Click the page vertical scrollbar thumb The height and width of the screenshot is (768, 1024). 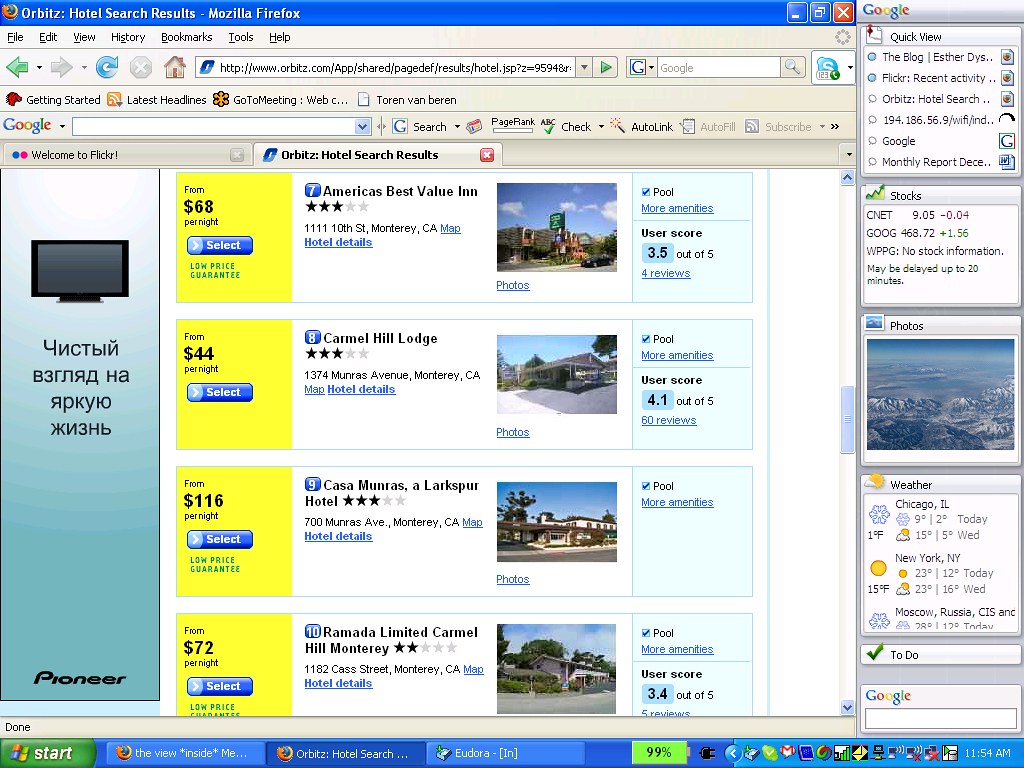coord(847,419)
